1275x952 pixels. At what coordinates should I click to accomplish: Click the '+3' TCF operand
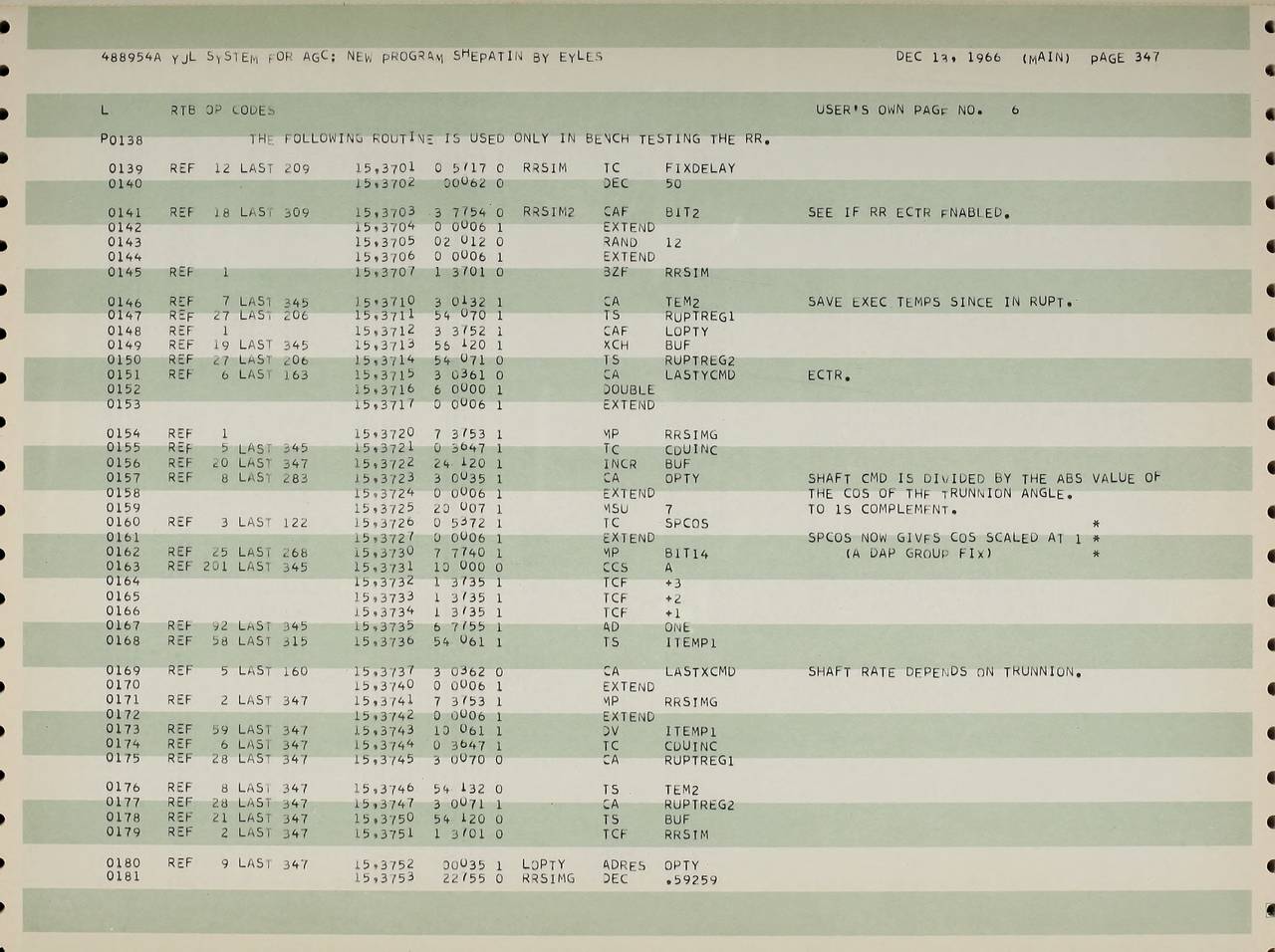[673, 583]
